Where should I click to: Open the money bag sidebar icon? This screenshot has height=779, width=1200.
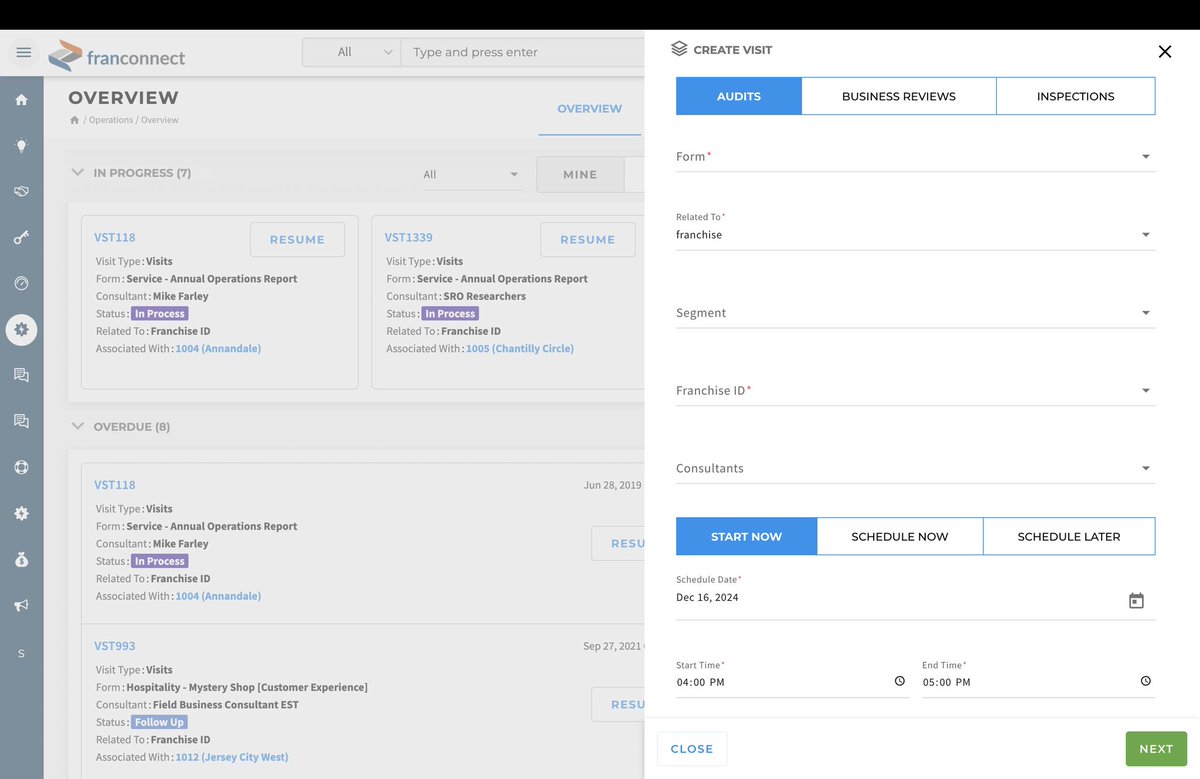(21, 559)
